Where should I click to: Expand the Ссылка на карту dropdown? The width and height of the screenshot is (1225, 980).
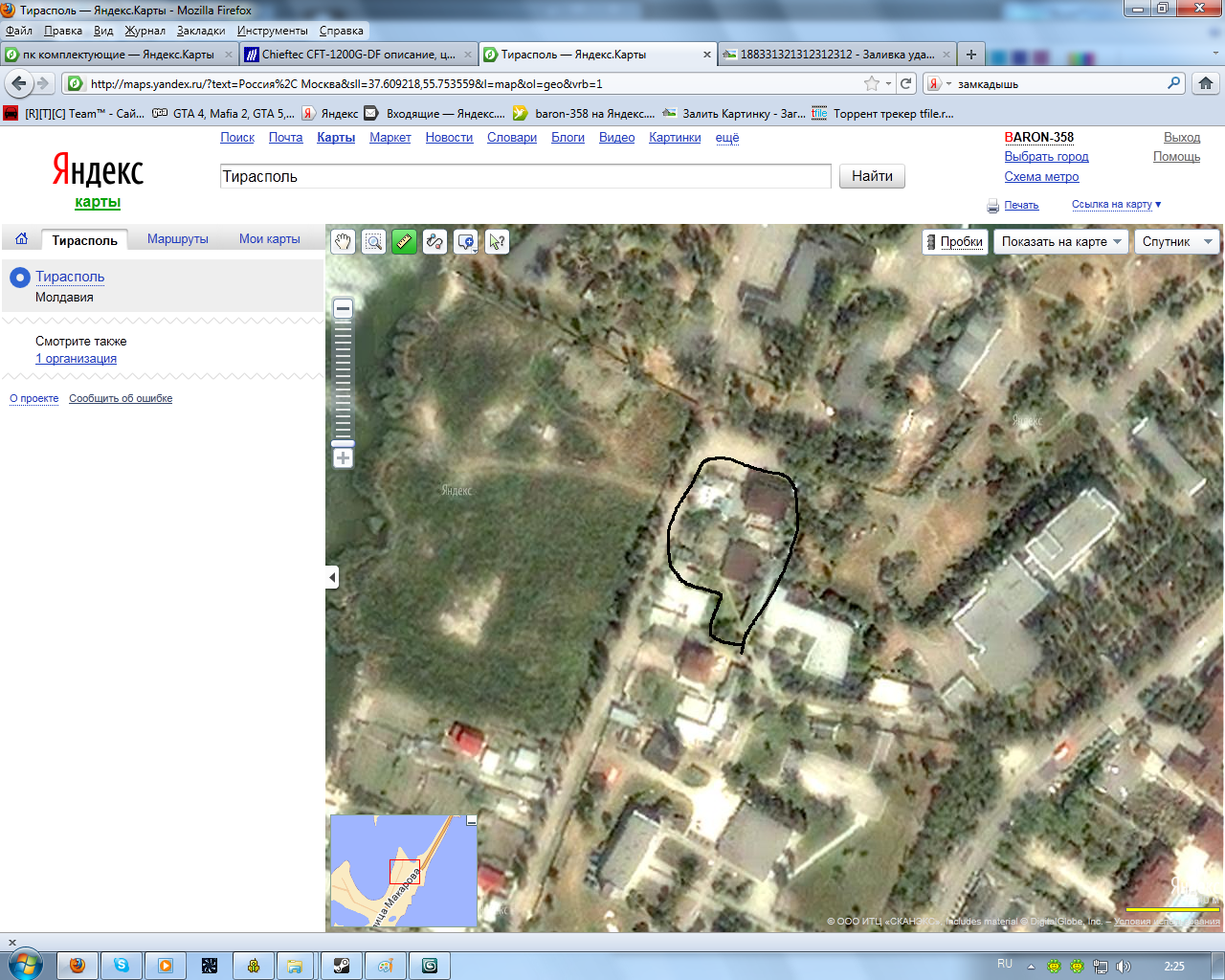pyautogui.click(x=1116, y=204)
